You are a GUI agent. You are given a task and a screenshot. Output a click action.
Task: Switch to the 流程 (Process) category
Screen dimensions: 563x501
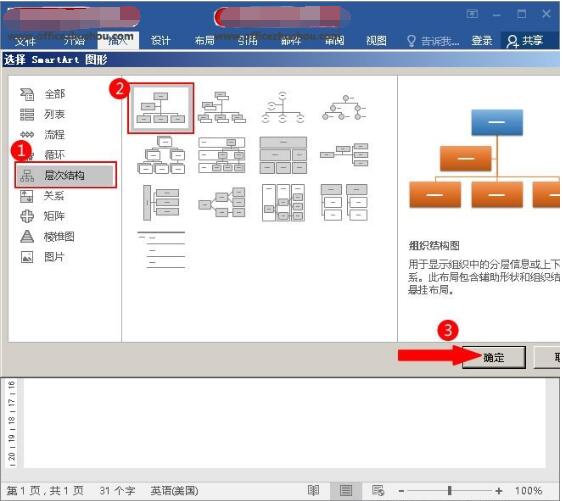click(x=54, y=135)
